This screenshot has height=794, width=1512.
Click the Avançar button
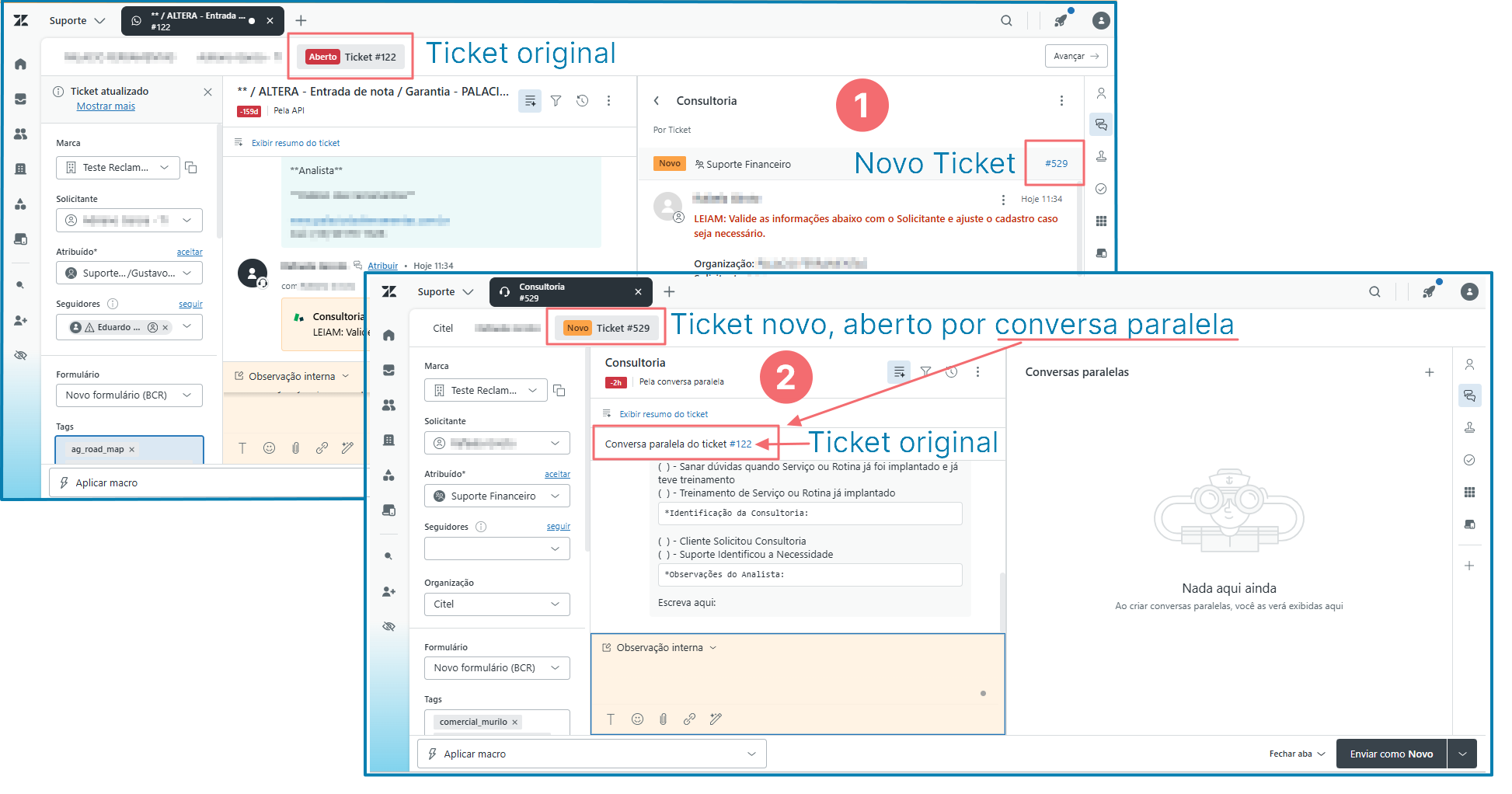tap(1076, 56)
